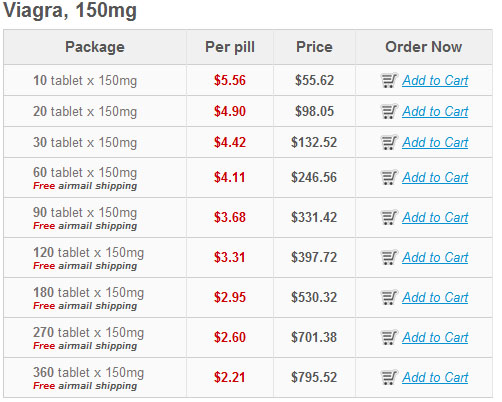The width and height of the screenshot is (502, 402).
Task: Add the $397.72 package to cart
Action: [435, 257]
